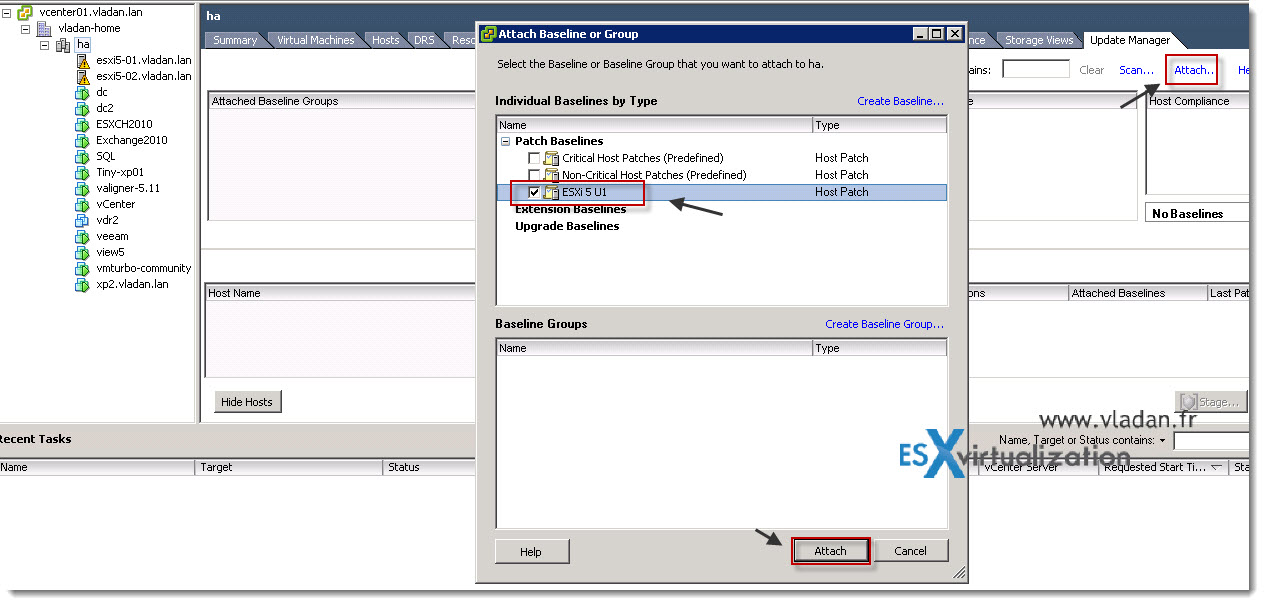Click the Extension Baselines group row

(x=570, y=209)
